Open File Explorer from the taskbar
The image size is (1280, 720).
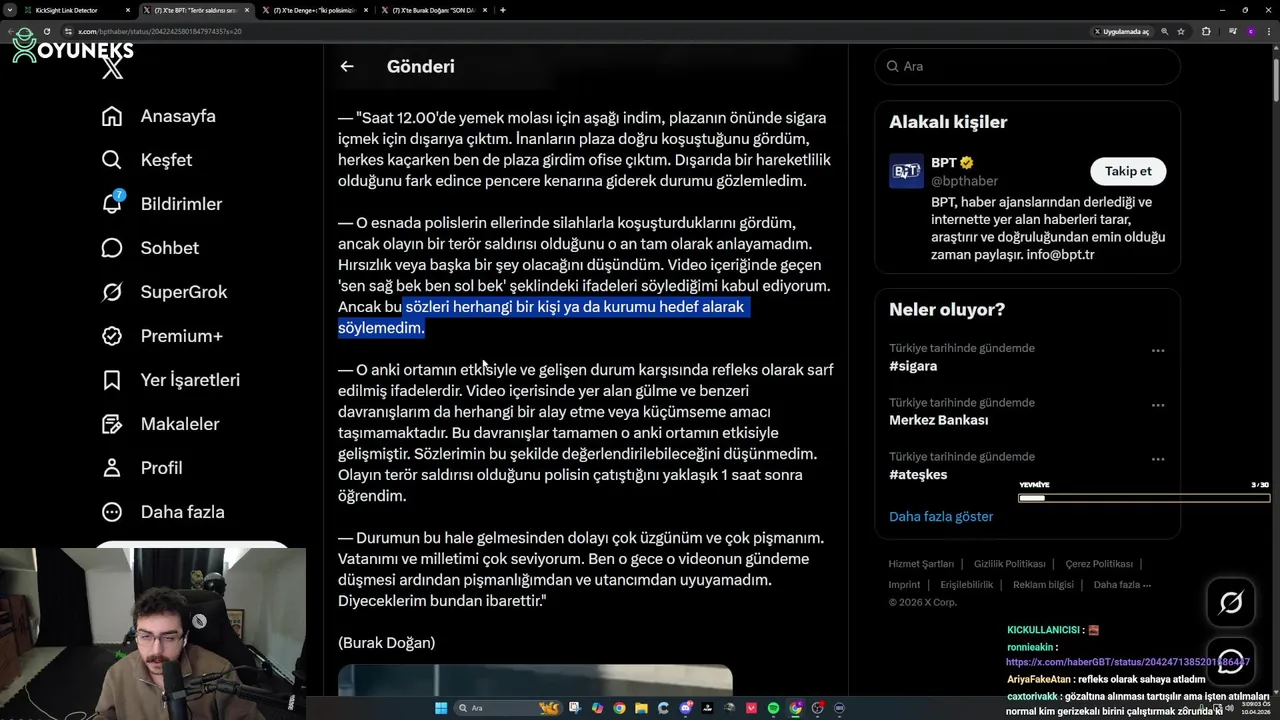tap(641, 708)
